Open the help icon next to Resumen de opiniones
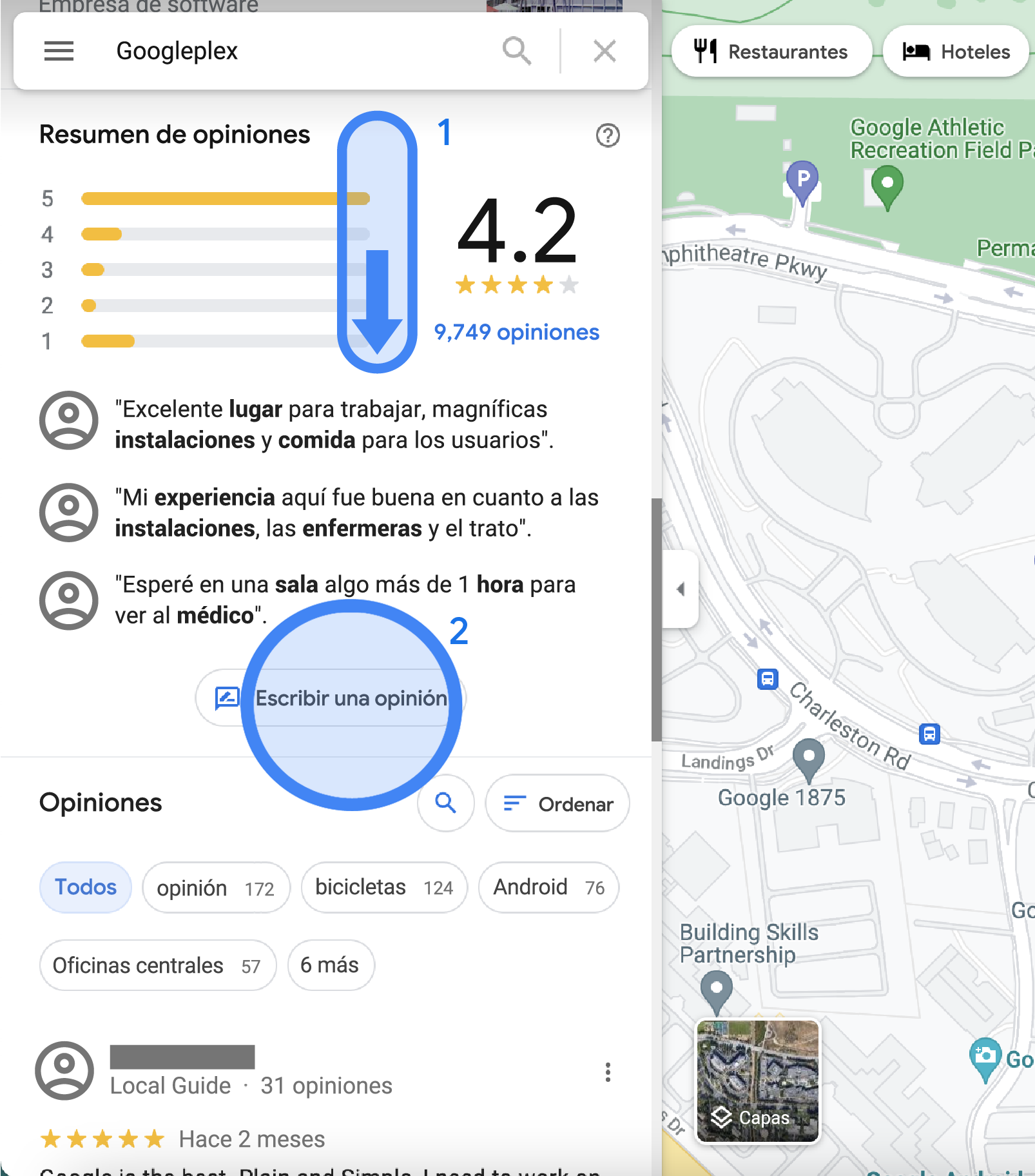Viewport: 1035px width, 1176px height. 608,135
